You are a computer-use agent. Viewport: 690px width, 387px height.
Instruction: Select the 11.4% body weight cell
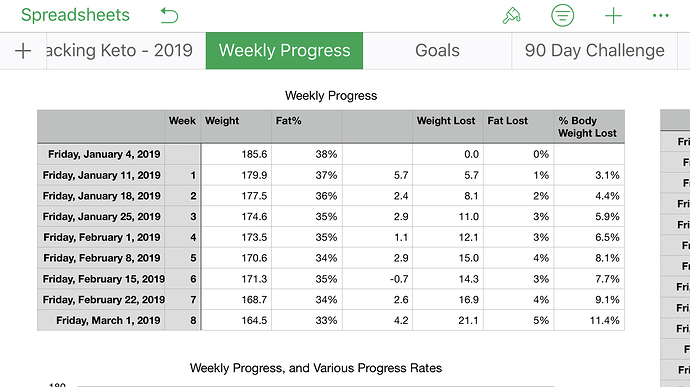[589, 320]
